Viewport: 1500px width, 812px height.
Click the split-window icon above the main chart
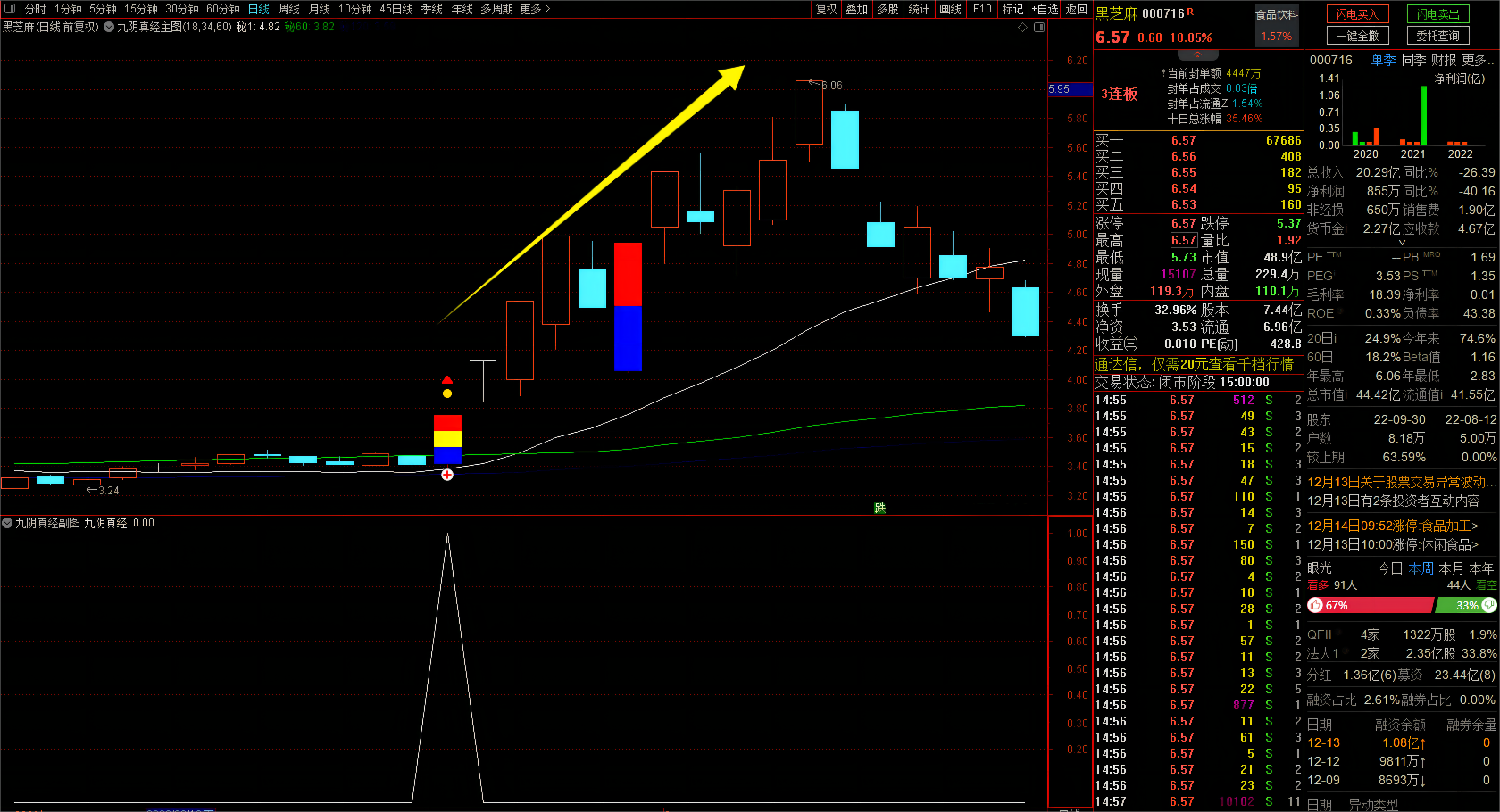point(1039,27)
